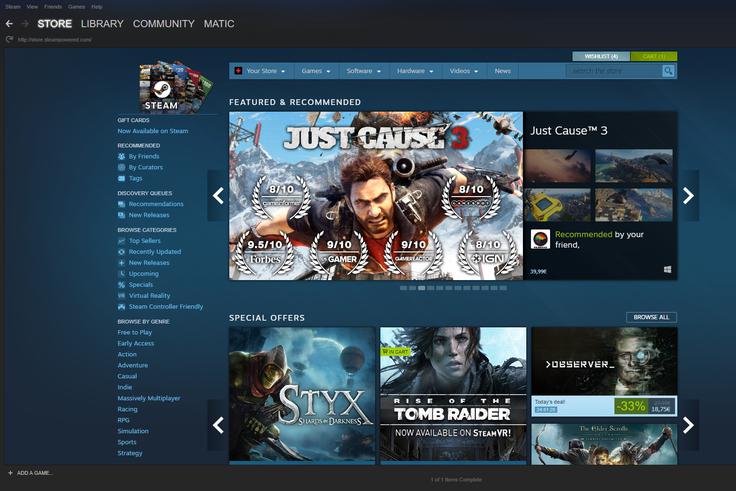Screen dimensions: 736x491
Task: Open the Wishlist button
Action: tap(601, 56)
